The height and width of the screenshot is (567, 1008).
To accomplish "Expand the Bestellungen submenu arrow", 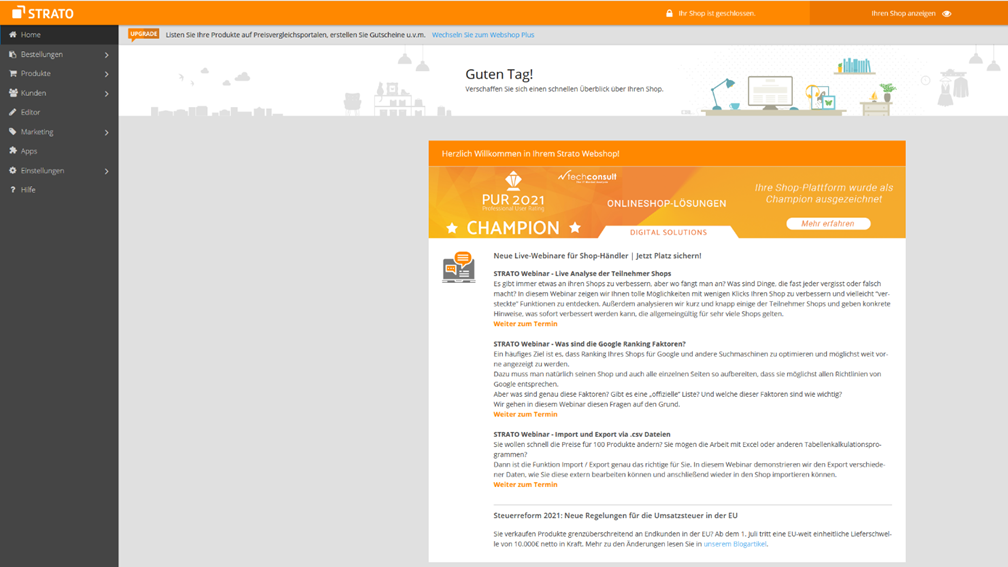I will click(x=107, y=55).
